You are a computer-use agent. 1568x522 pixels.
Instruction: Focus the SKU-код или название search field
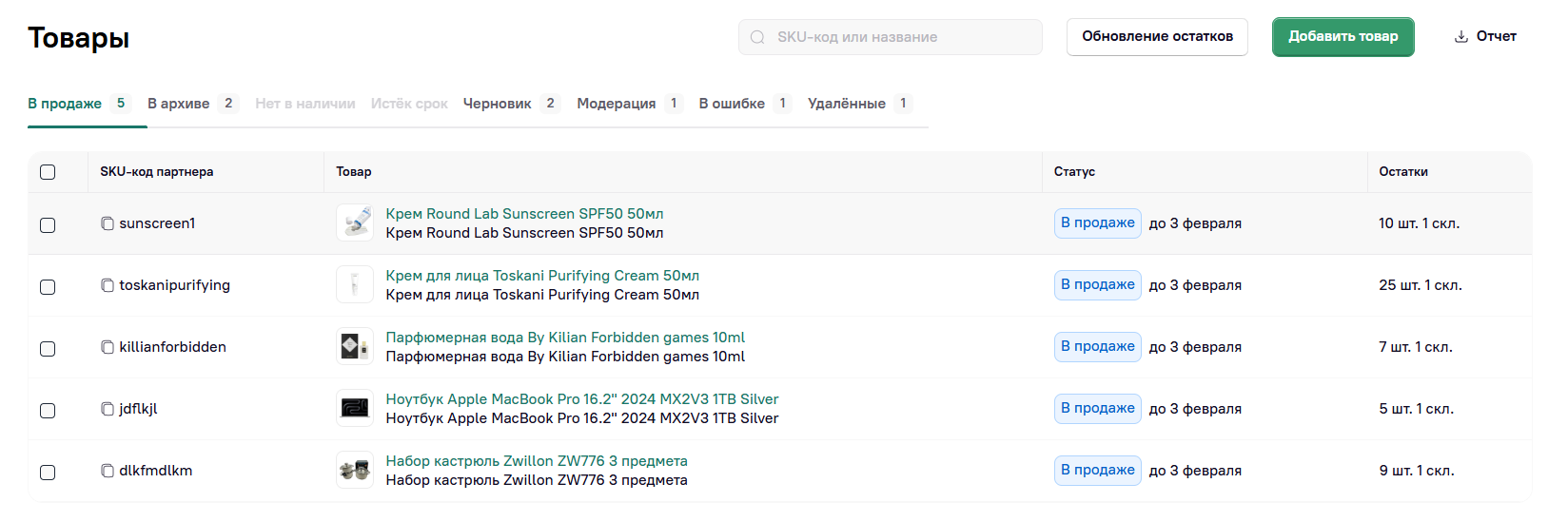899,37
